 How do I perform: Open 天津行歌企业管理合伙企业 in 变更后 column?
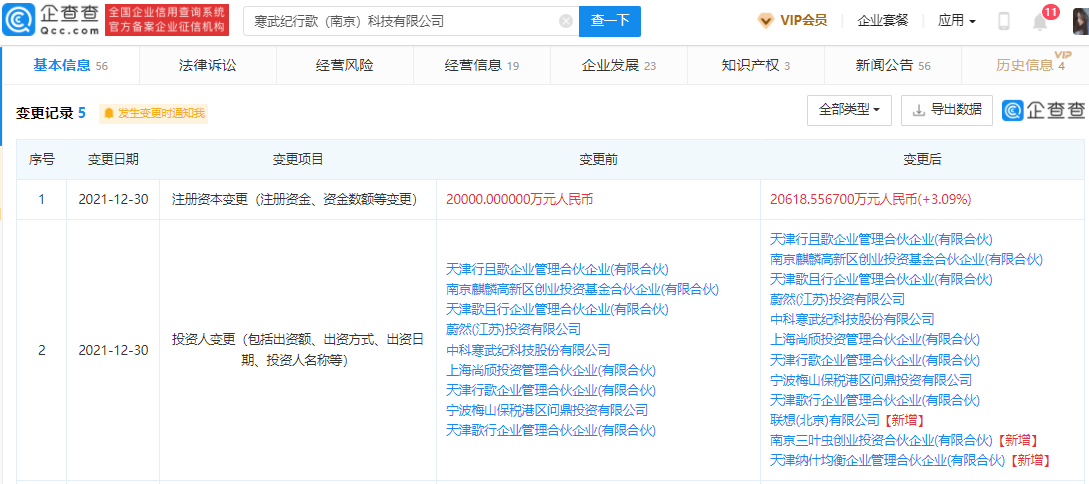tap(875, 360)
